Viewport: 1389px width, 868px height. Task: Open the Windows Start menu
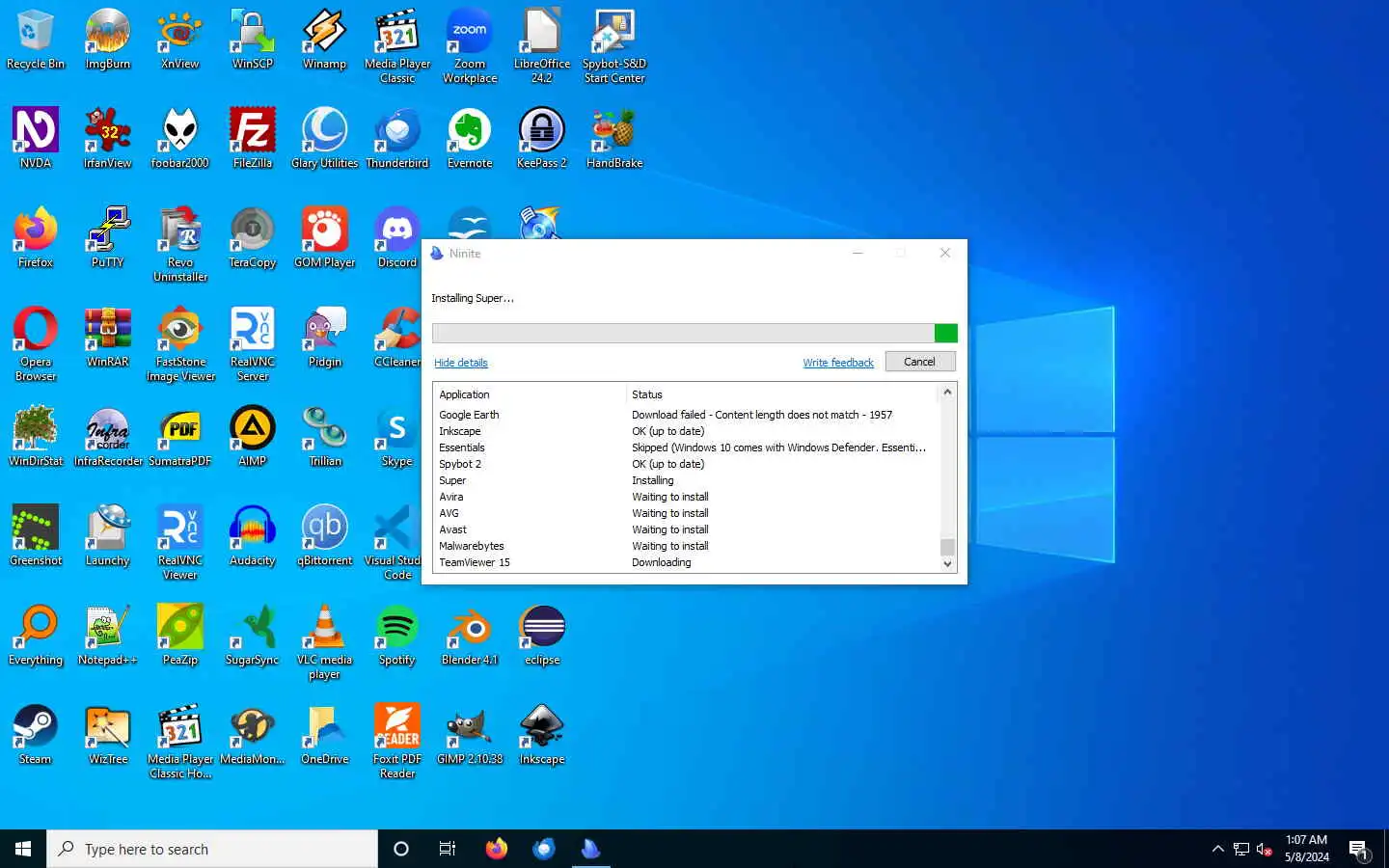(23, 849)
